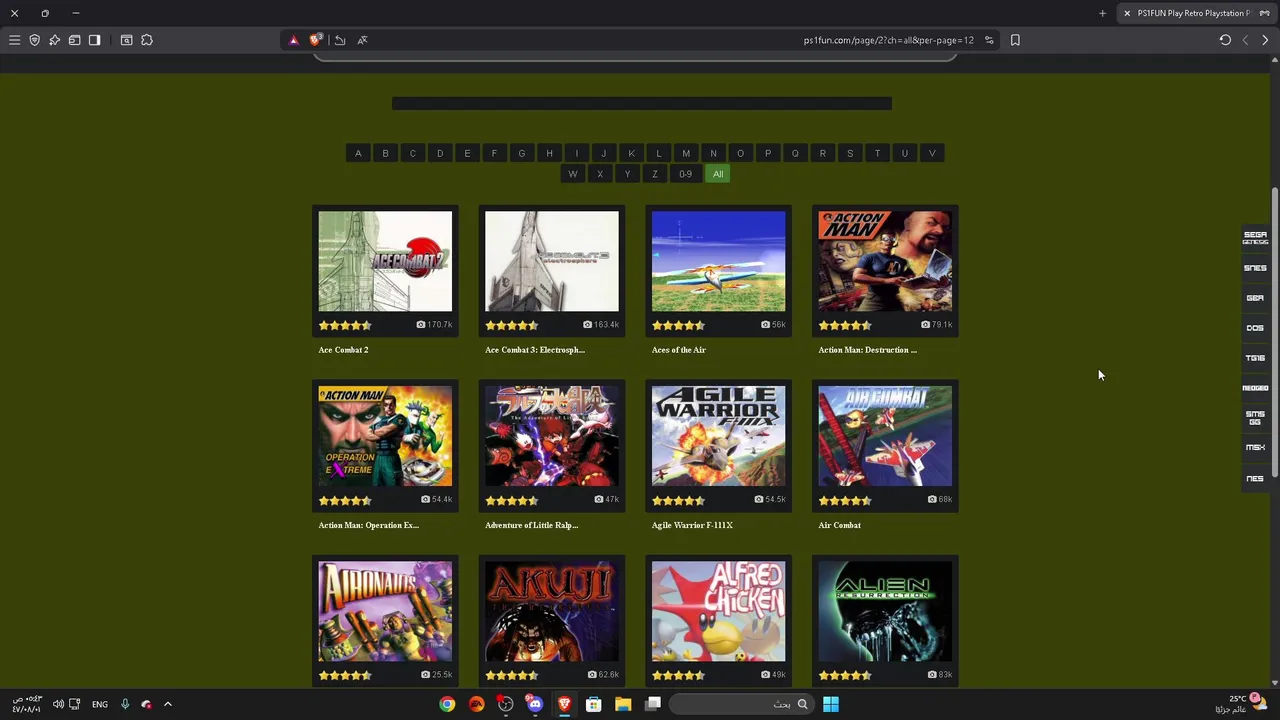Reload the page with the refresh icon

click(x=1225, y=40)
